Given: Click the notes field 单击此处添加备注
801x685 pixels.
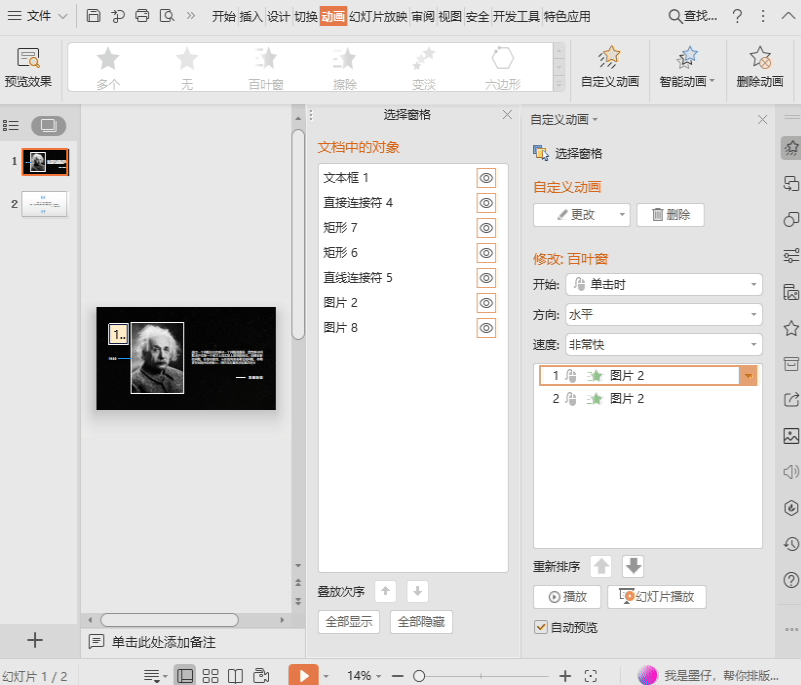Looking at the screenshot, I should coord(163,642).
